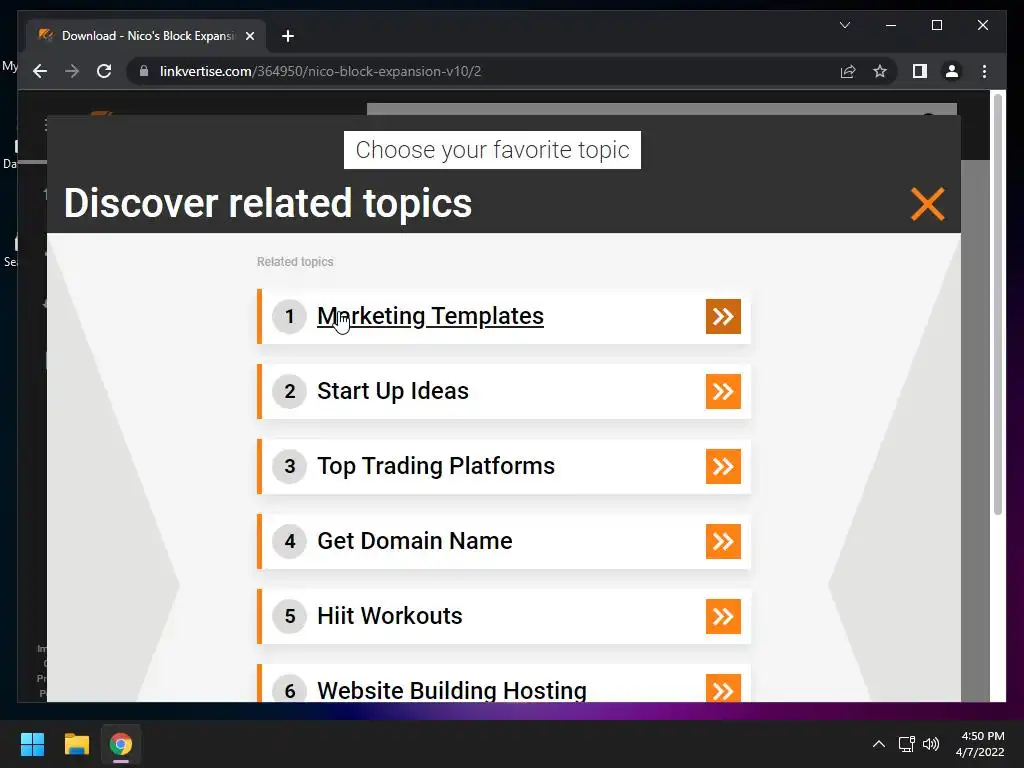This screenshot has height=768, width=1024.
Task: Close the Download - Nico's Block Expansion tab
Action: point(249,36)
